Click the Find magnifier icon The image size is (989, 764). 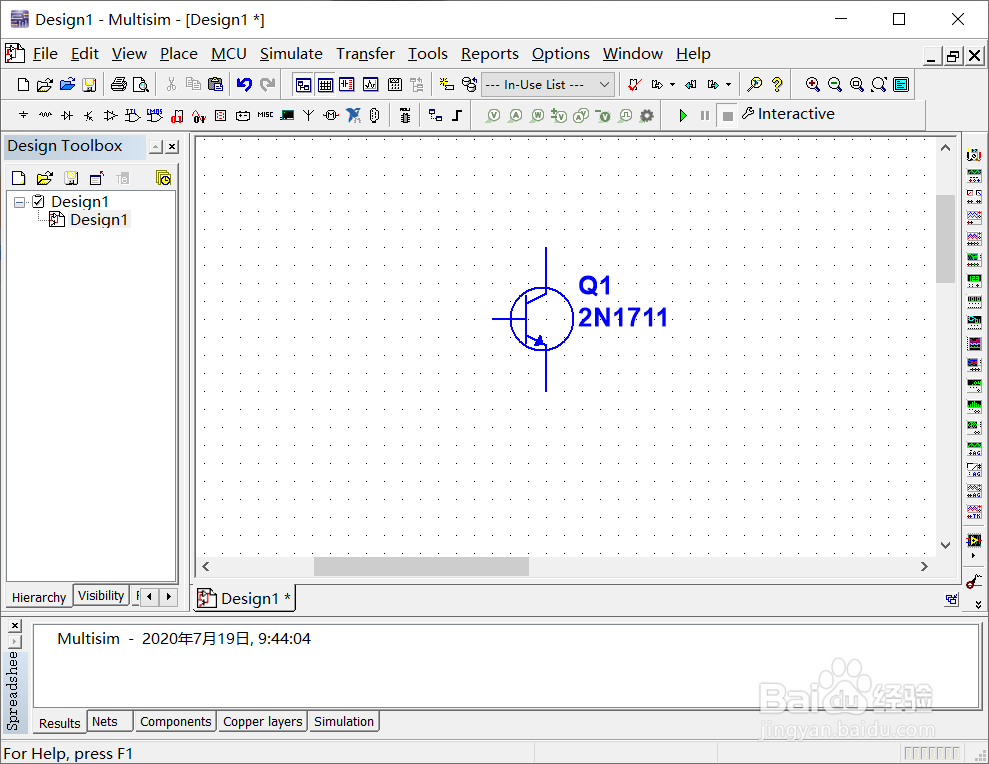(754, 85)
